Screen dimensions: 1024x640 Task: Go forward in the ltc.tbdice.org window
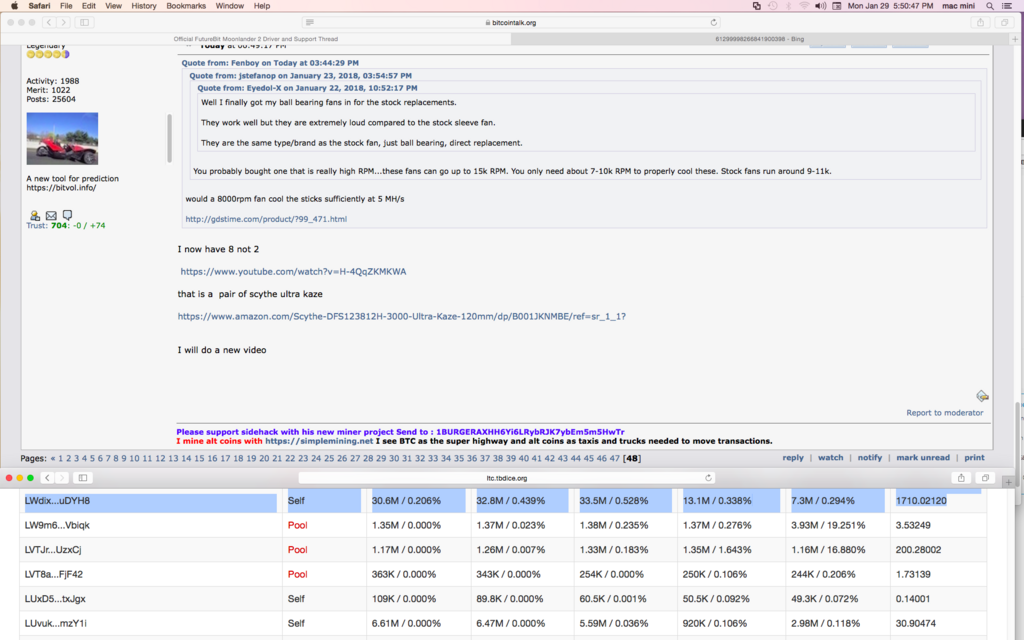tap(62, 478)
